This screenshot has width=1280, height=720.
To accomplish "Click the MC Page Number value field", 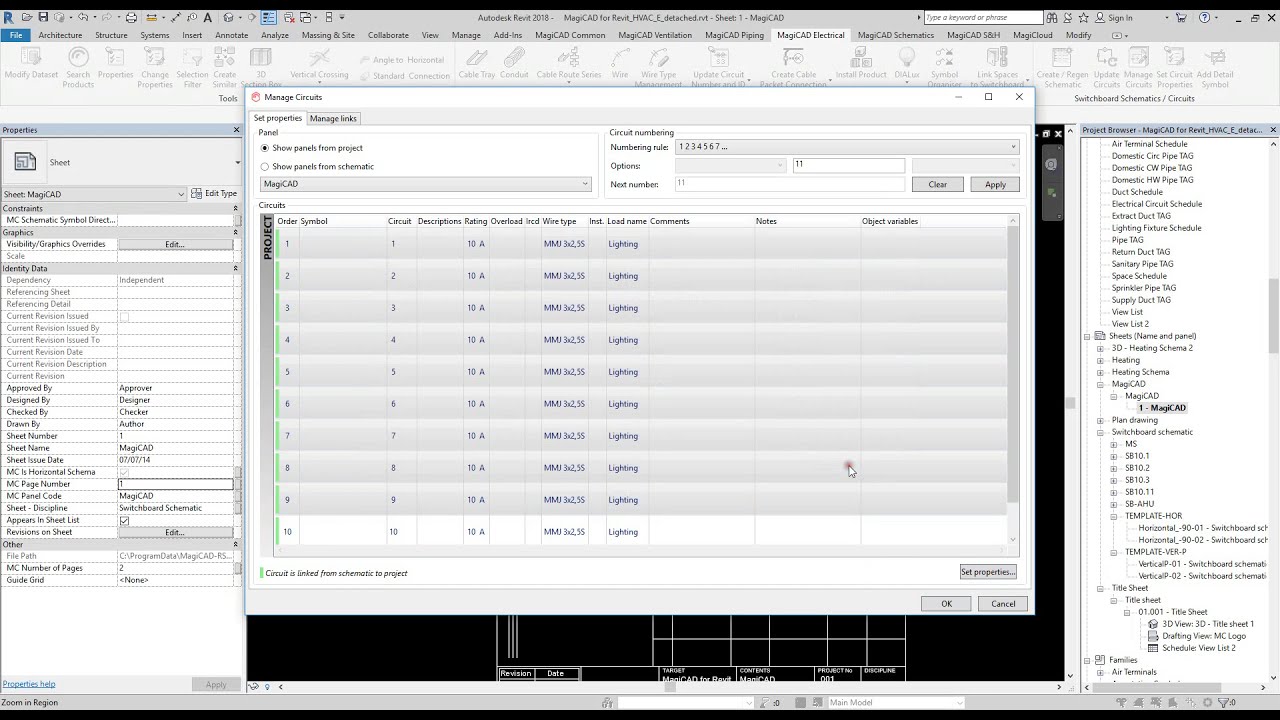I will tap(176, 484).
